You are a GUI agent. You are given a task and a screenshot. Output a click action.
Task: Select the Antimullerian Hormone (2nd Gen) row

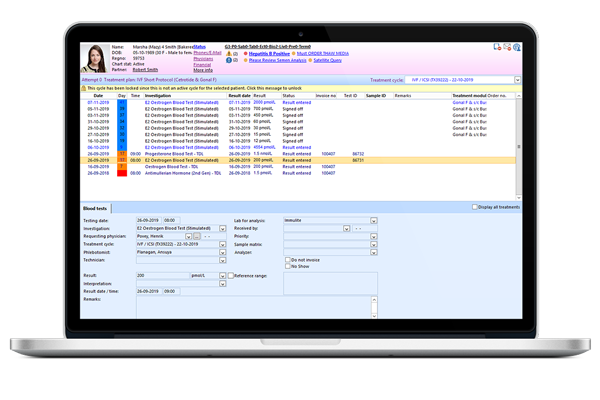click(x=298, y=173)
